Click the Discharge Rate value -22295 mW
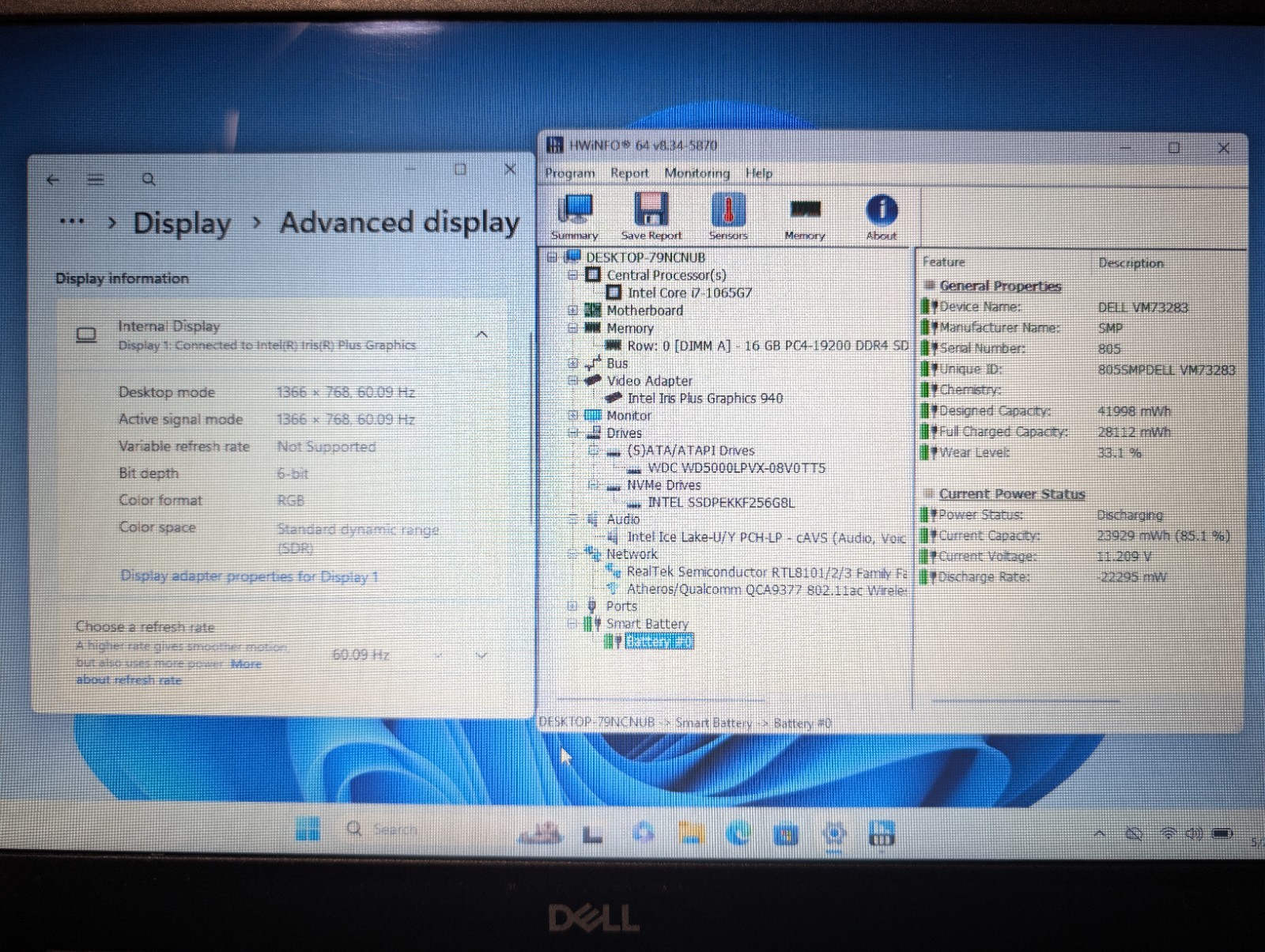The width and height of the screenshot is (1265, 952). [x=1131, y=577]
